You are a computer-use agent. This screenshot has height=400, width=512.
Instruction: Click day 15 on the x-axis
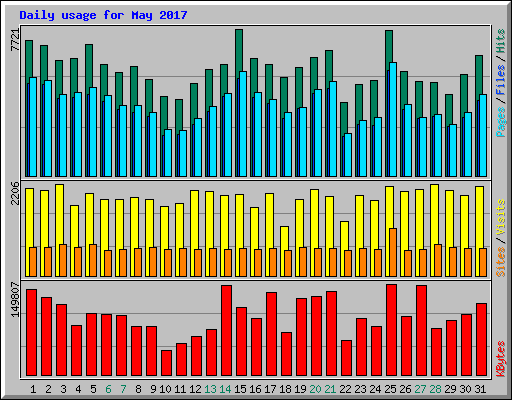(x=240, y=389)
